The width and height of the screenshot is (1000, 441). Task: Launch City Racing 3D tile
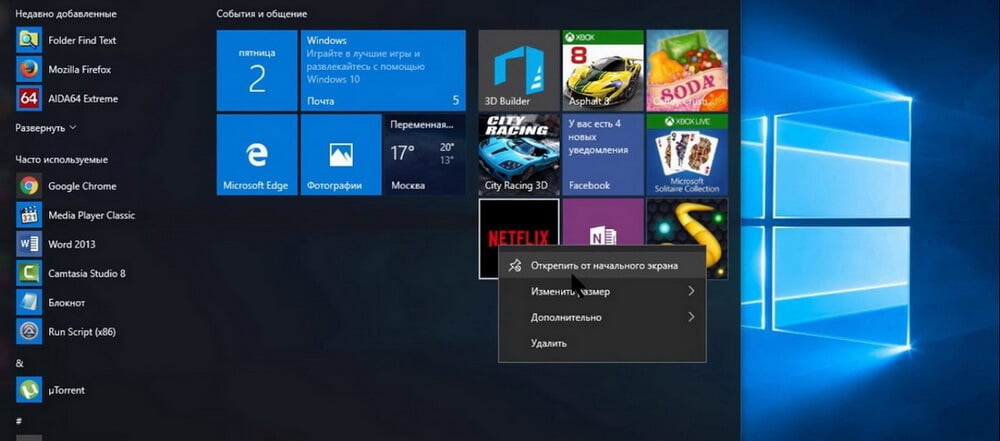(x=519, y=154)
